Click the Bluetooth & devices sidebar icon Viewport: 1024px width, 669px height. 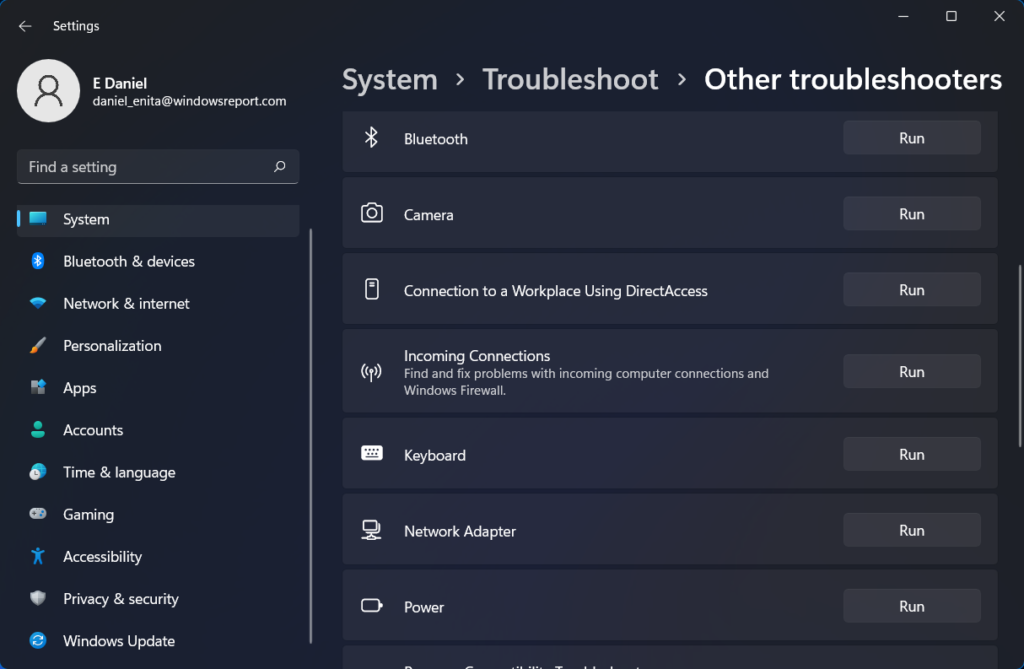click(x=38, y=261)
